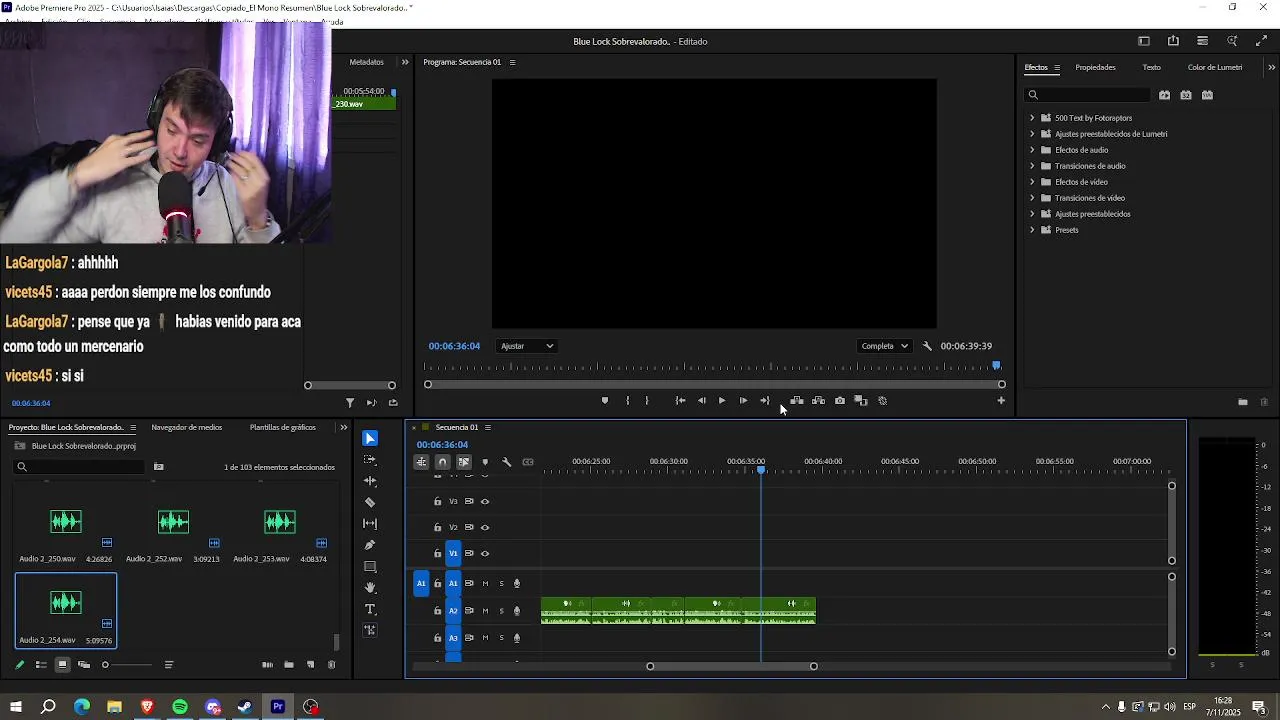The width and height of the screenshot is (1280, 720).
Task: Expand 500 Text by Fotoraptors folder
Action: pyautogui.click(x=1032, y=118)
